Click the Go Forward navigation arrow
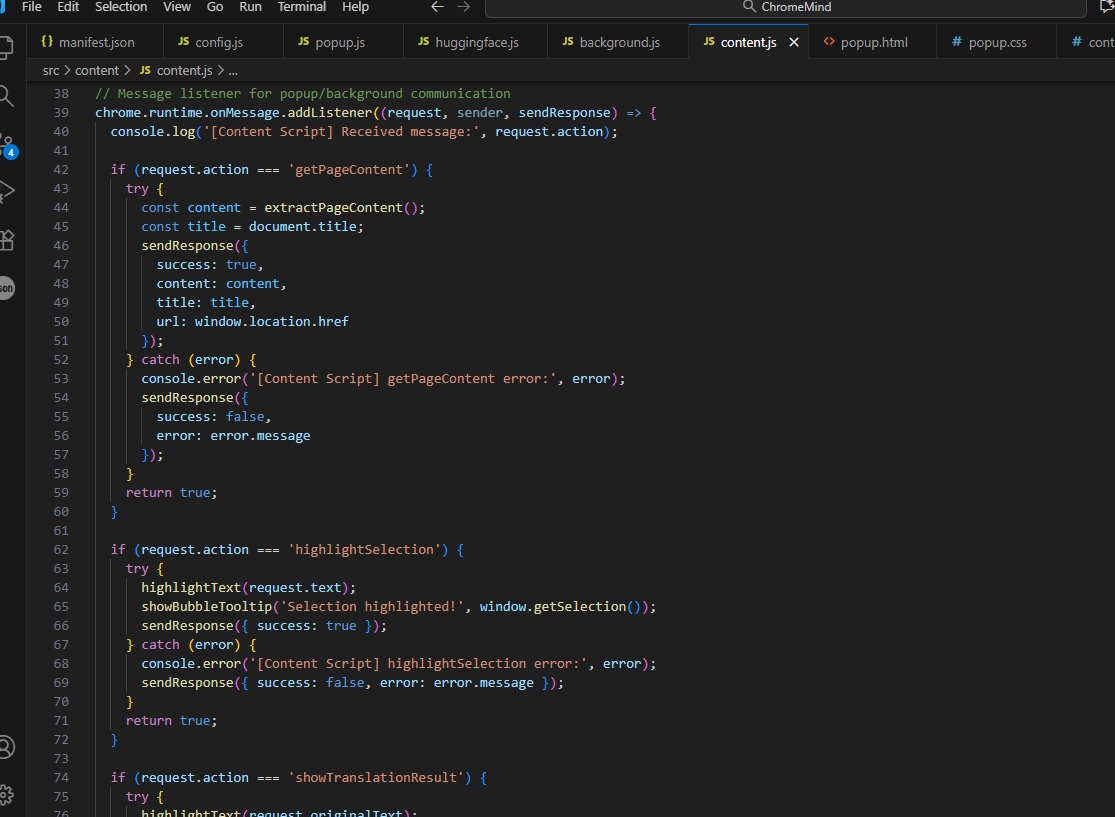 coord(463,7)
